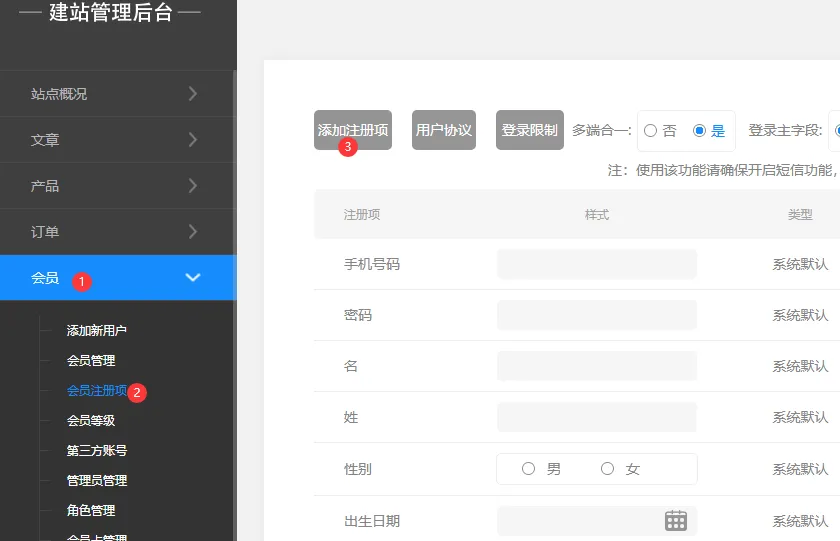Navigate to 第三方账号 settings
This screenshot has height=541, width=840.
[97, 450]
